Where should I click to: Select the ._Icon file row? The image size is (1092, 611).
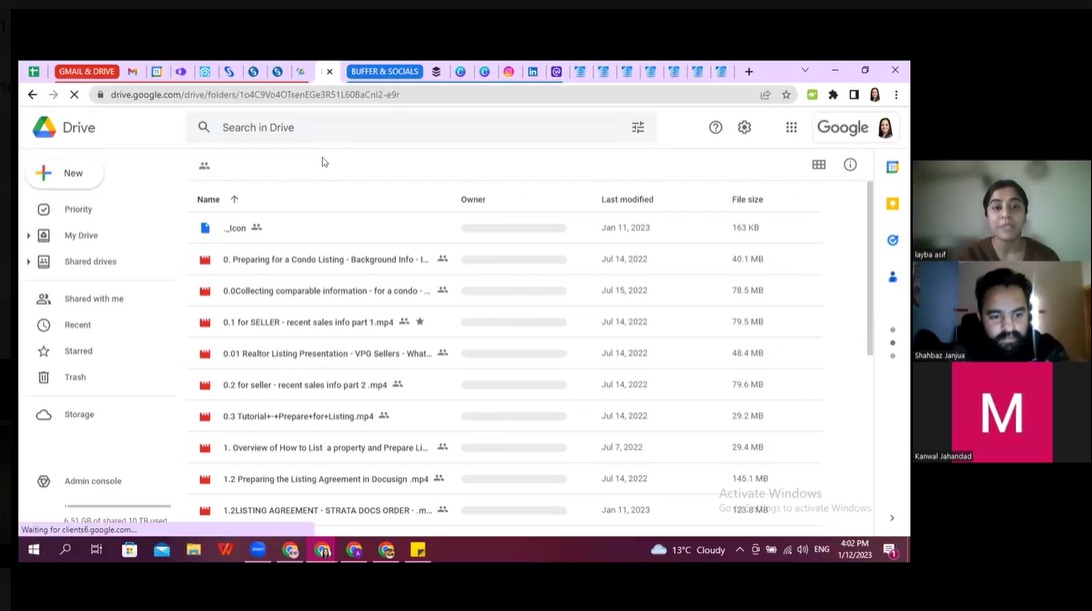504,228
